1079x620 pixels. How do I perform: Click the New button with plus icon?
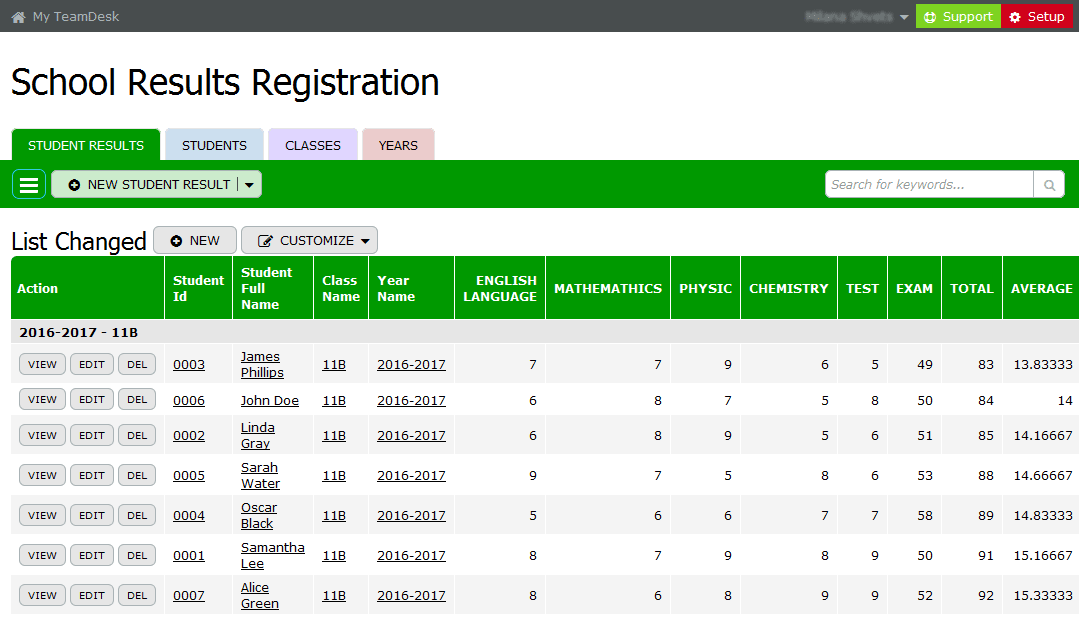pos(195,241)
